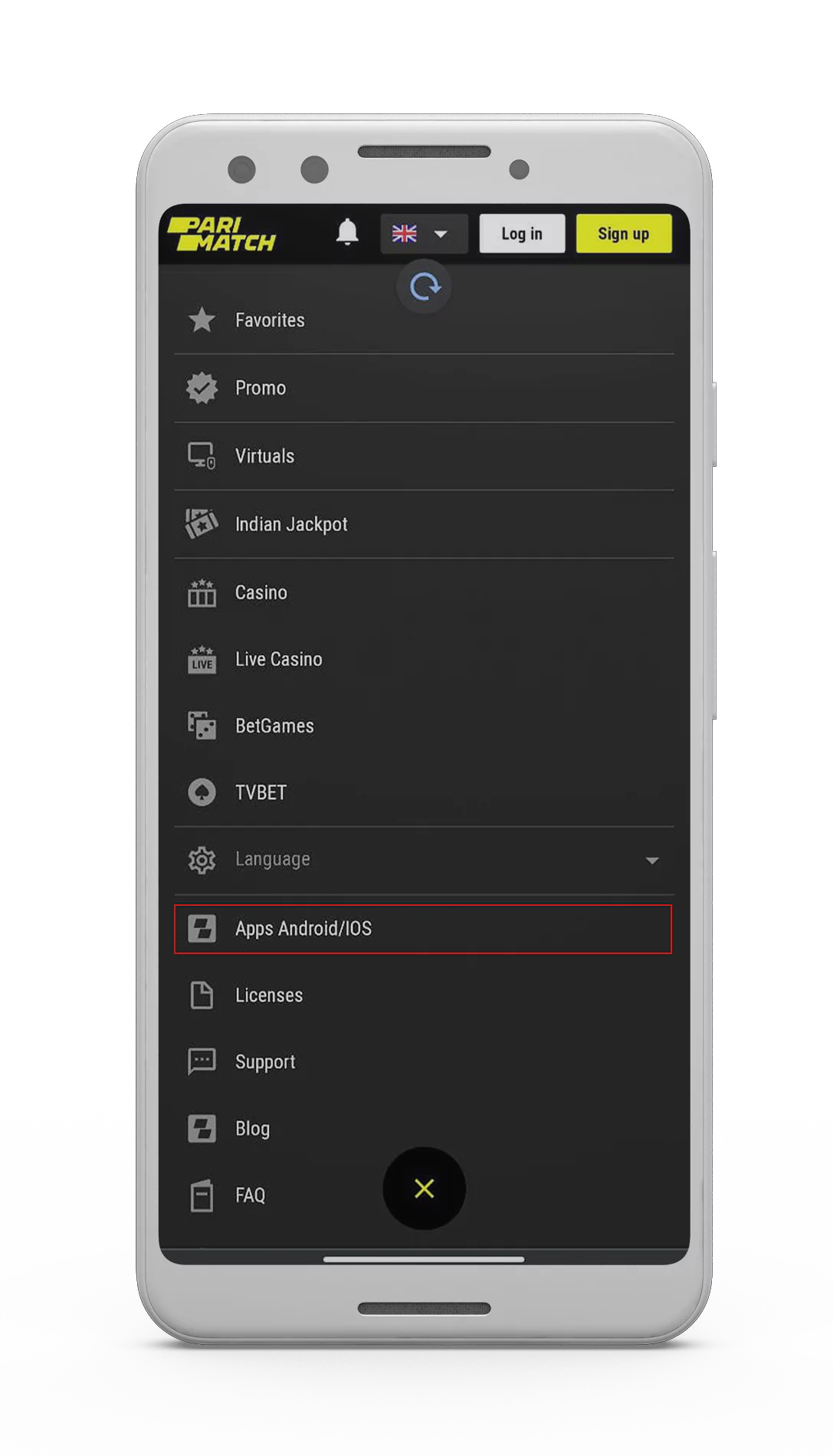833x1456 pixels.
Task: Open Support chat menu item
Action: click(x=264, y=1062)
